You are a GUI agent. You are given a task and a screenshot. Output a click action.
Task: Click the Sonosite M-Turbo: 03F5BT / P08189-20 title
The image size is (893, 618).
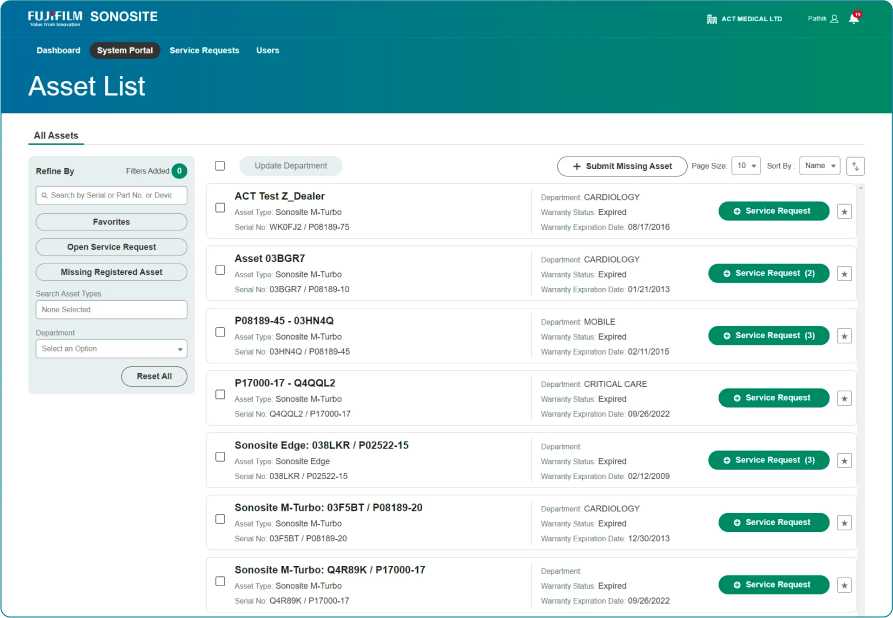point(329,508)
